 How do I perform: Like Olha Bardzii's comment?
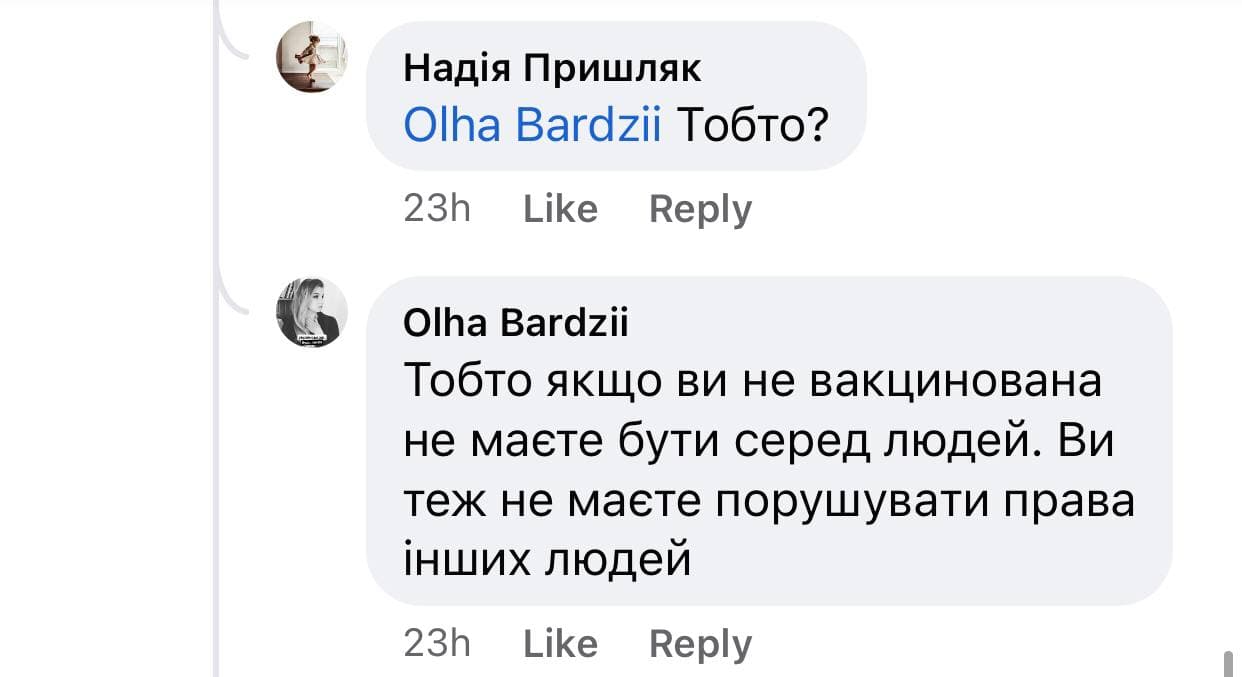click(x=560, y=644)
